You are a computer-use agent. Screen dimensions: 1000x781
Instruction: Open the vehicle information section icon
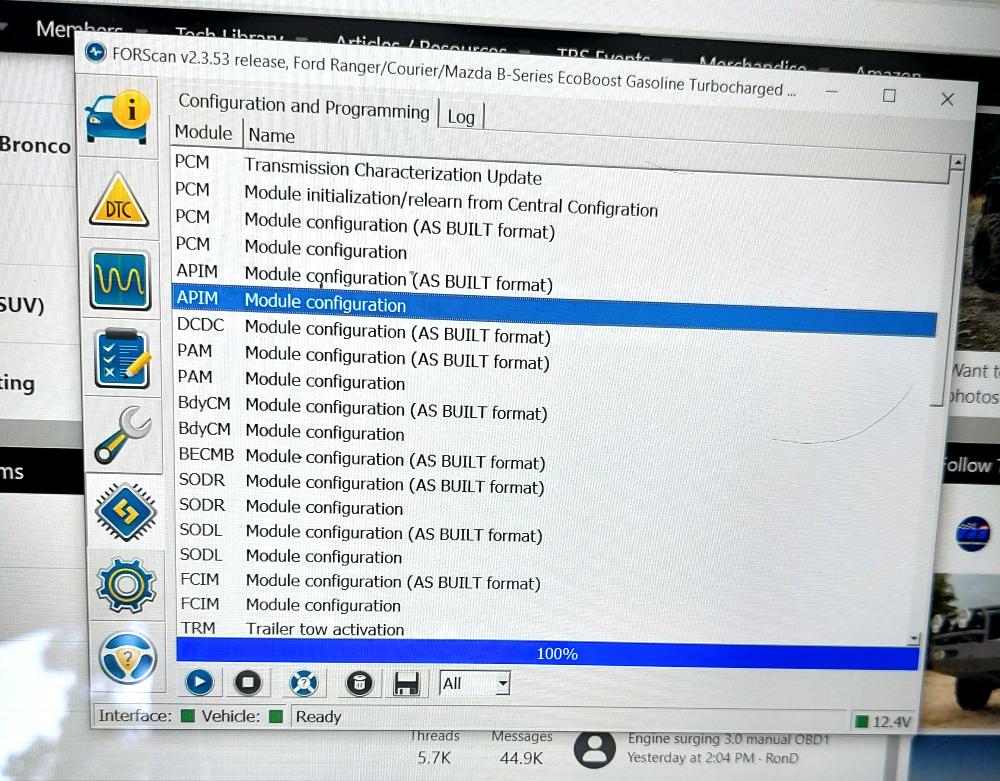(x=120, y=118)
